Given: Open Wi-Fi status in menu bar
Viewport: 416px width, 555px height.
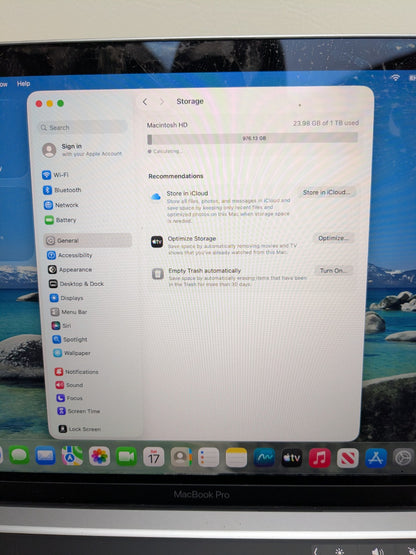Looking at the screenshot, I should (x=395, y=77).
